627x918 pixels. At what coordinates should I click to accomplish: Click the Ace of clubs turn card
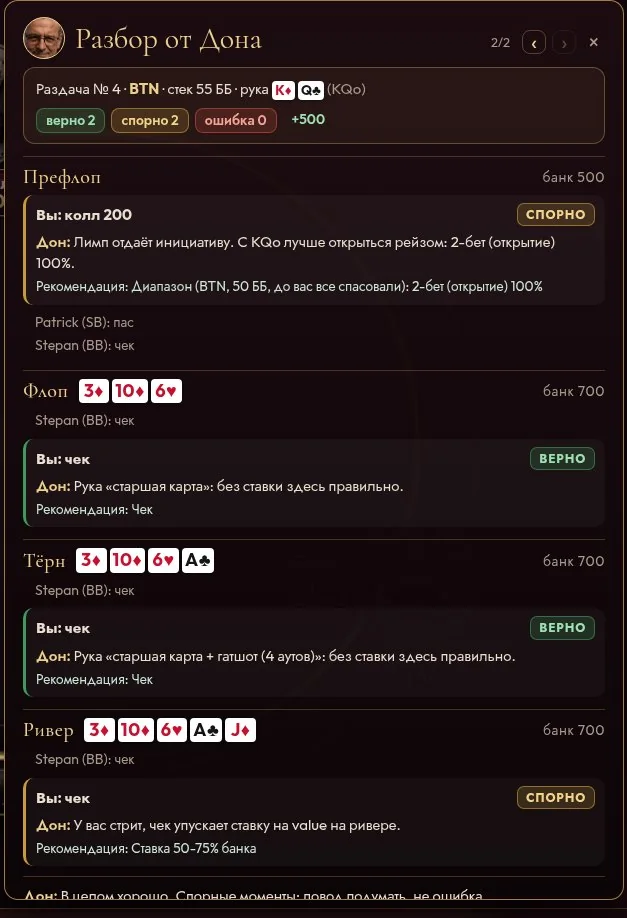198,561
